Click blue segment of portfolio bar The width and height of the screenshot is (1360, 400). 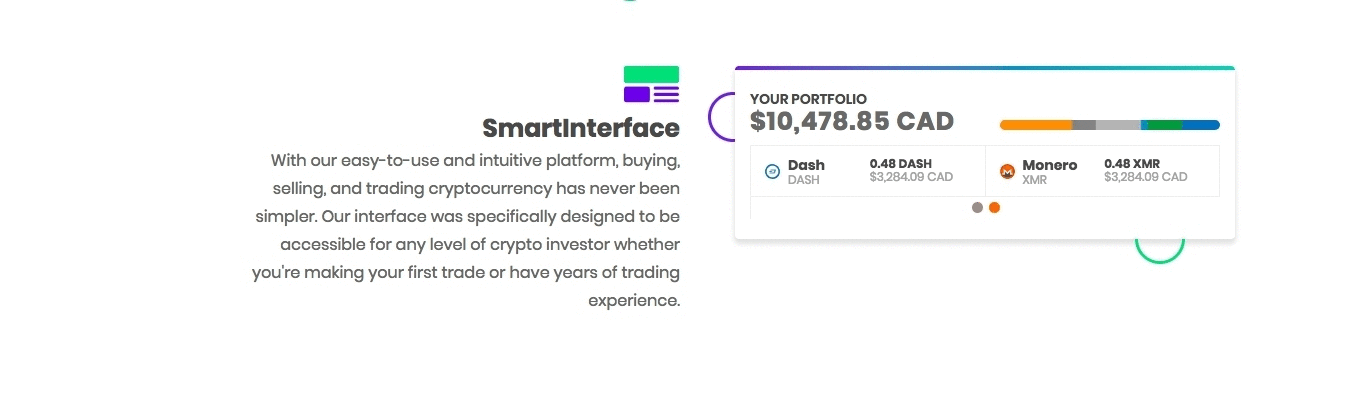[1200, 125]
